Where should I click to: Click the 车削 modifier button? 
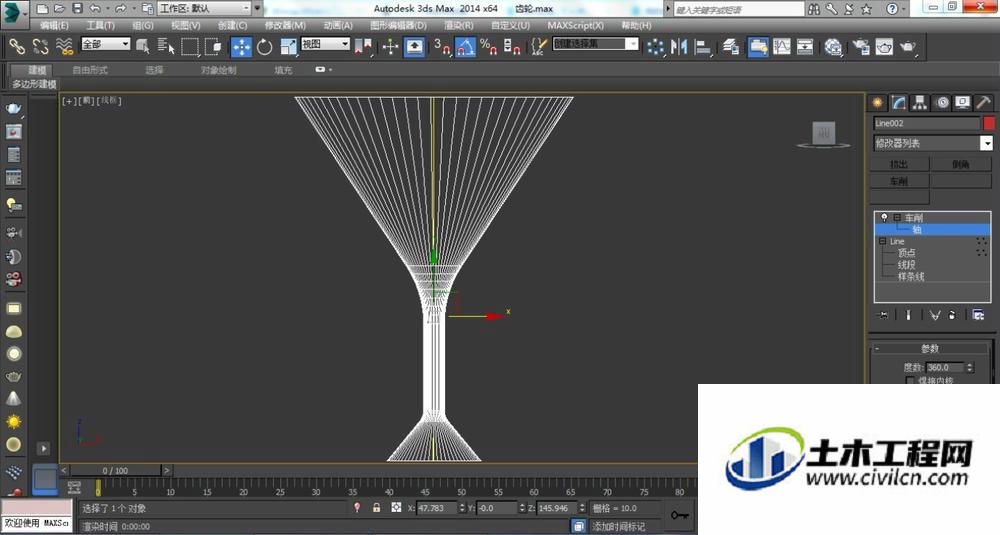(x=899, y=181)
